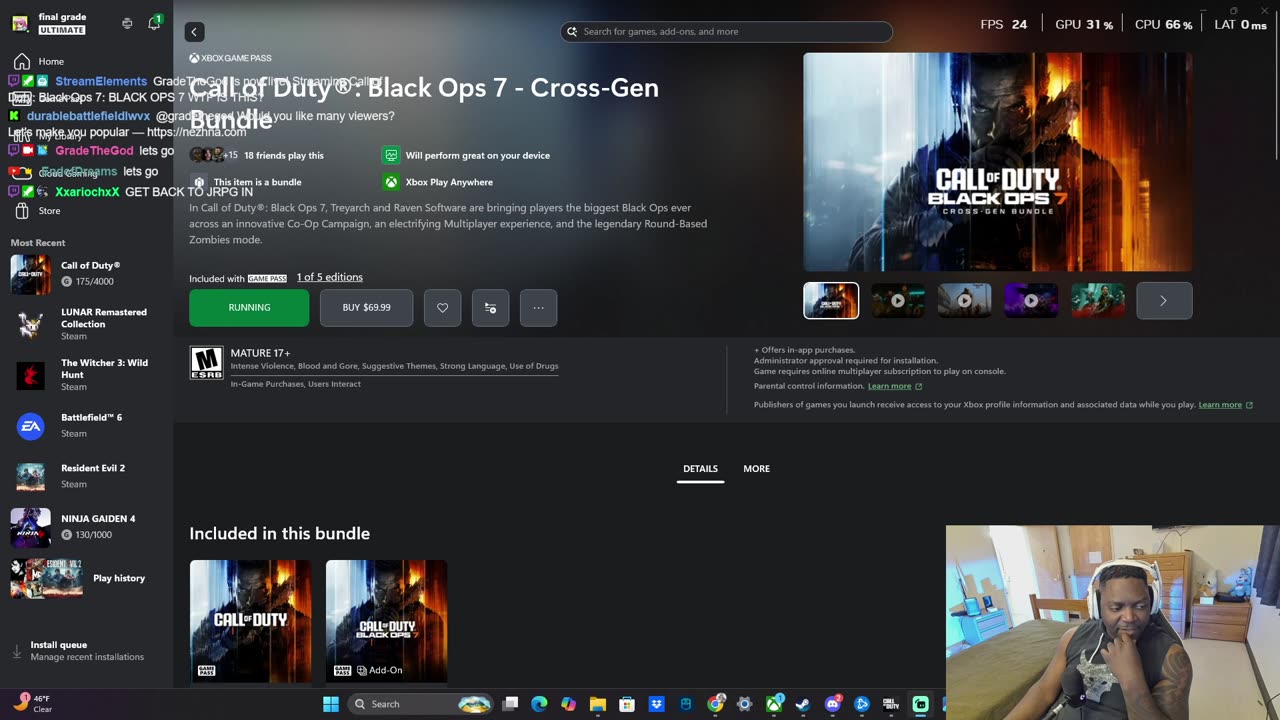Viewport: 1280px width, 720px height.
Task: Open Resident Evil 2 in sidebar
Action: point(86,476)
